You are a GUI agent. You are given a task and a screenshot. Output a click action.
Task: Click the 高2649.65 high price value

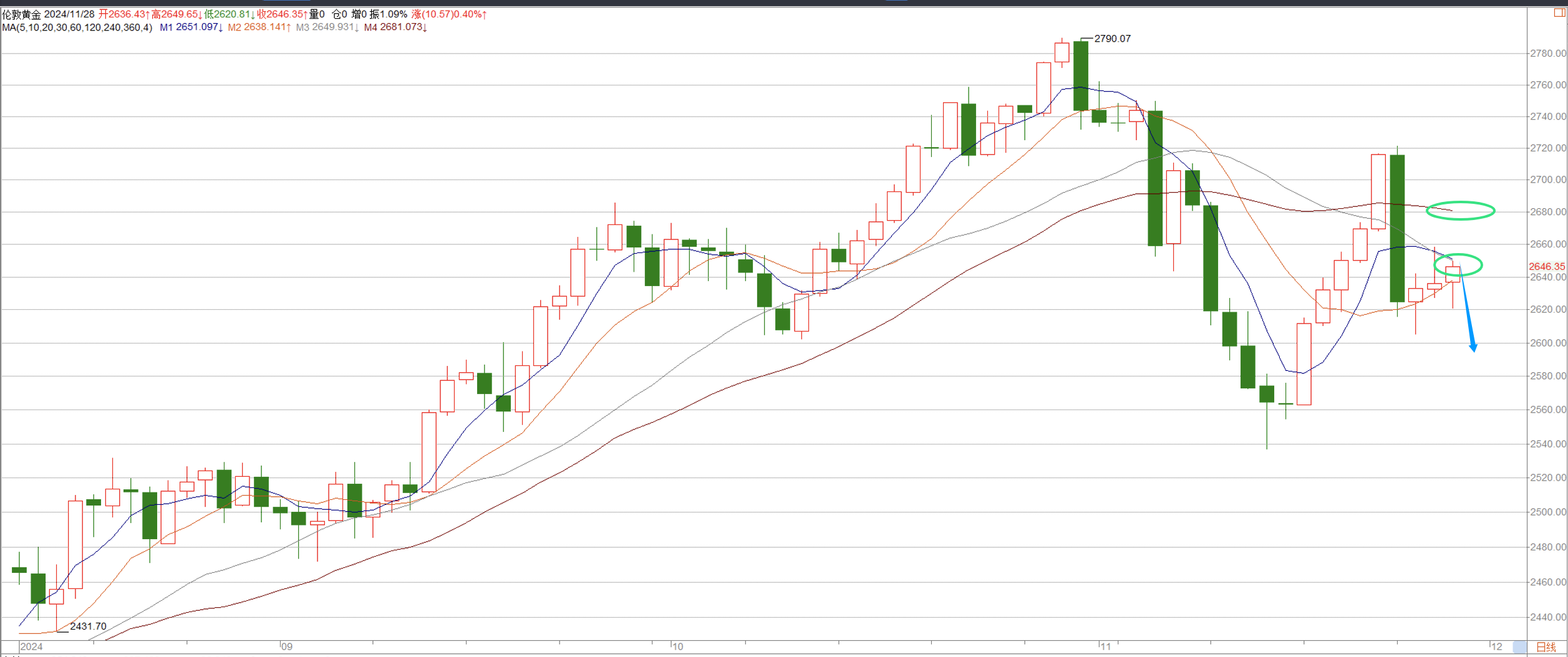pyautogui.click(x=177, y=14)
